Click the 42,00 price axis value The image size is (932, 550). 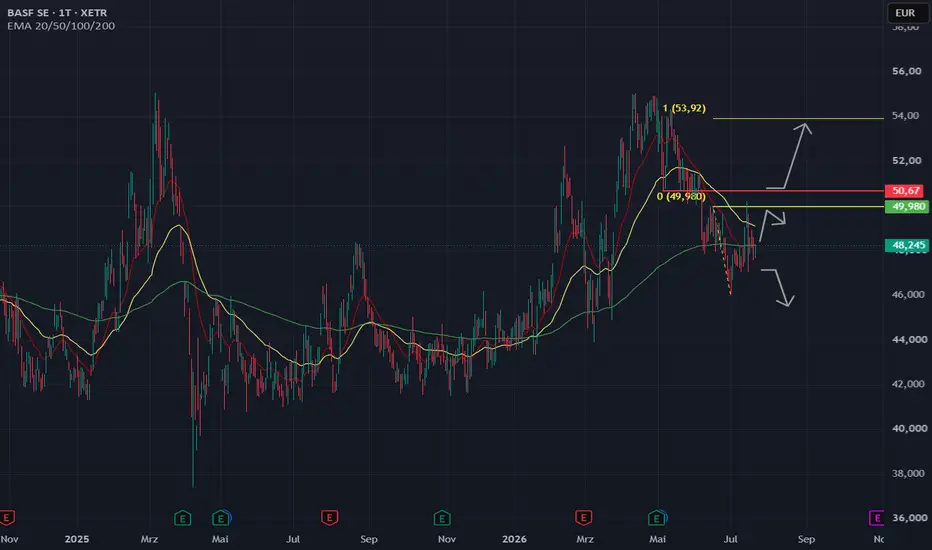click(908, 384)
